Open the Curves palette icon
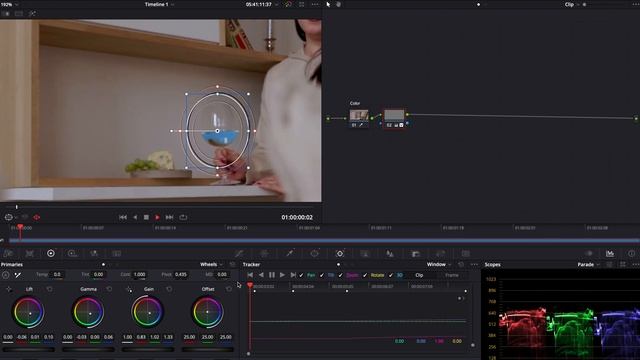640x360 pixels. [239, 253]
